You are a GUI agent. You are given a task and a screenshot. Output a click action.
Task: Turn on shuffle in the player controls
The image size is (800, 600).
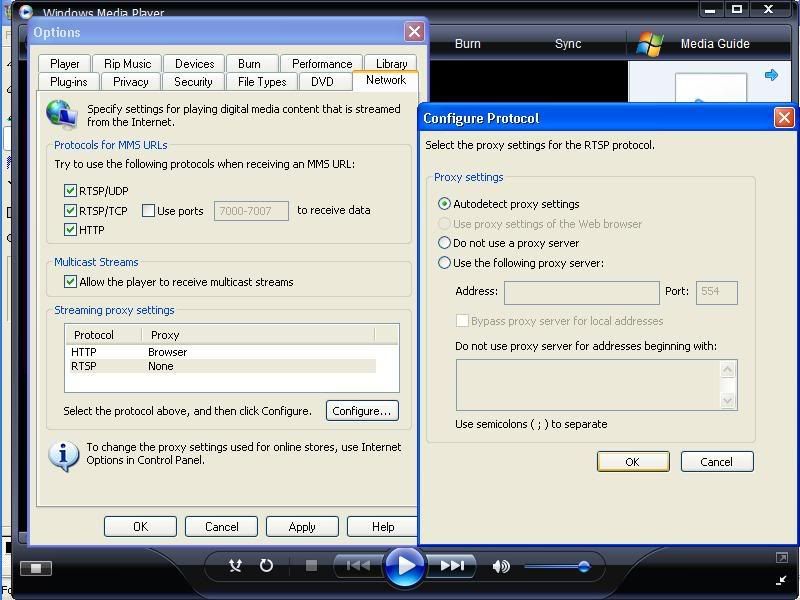coord(235,565)
